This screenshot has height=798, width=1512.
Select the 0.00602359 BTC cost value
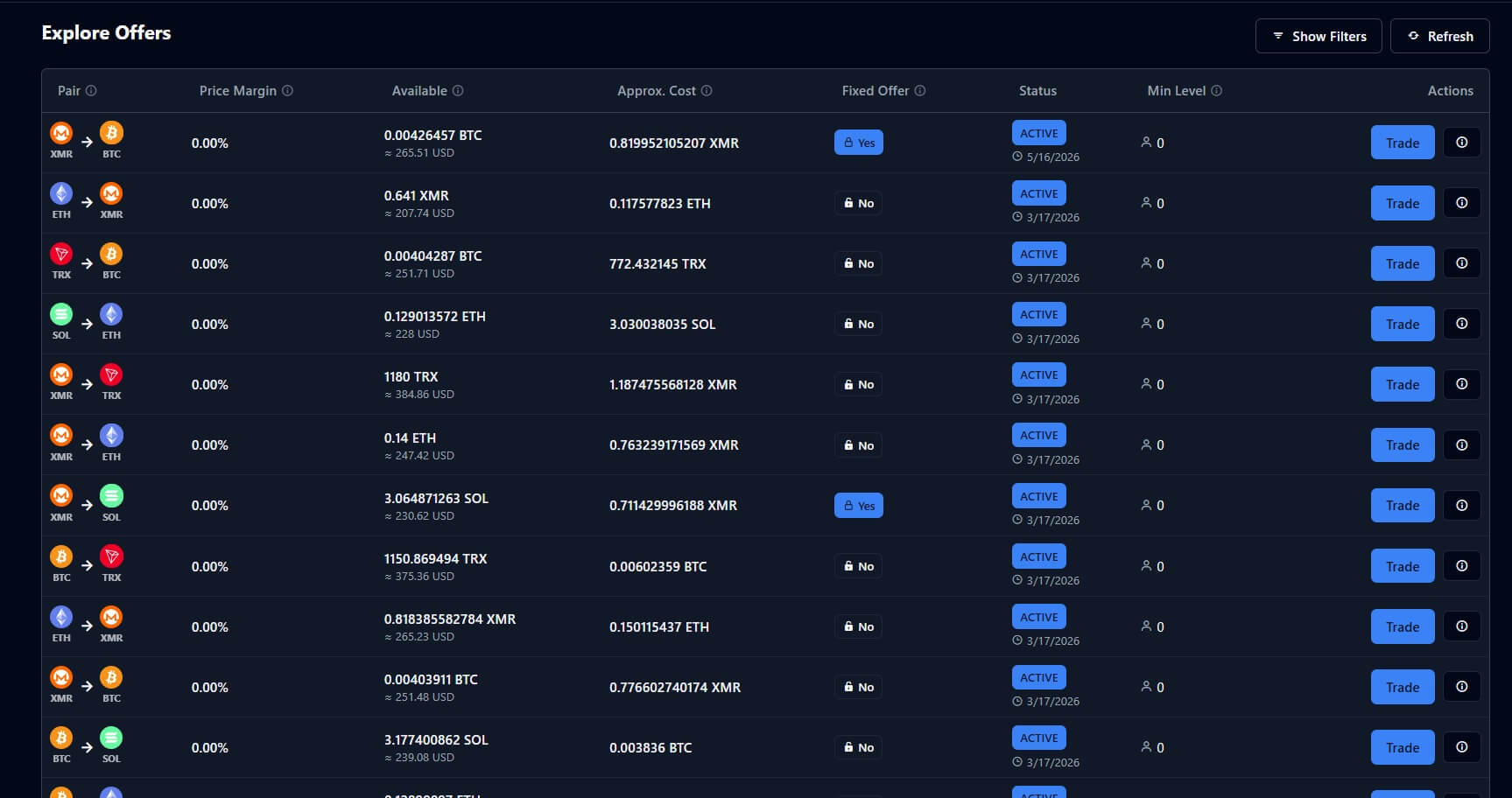[658, 566]
